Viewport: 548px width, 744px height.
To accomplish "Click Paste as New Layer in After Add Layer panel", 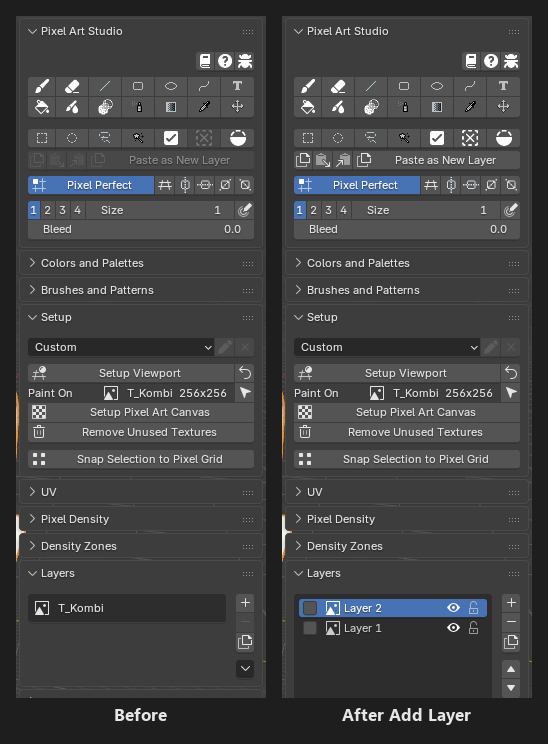I will click(x=446, y=160).
